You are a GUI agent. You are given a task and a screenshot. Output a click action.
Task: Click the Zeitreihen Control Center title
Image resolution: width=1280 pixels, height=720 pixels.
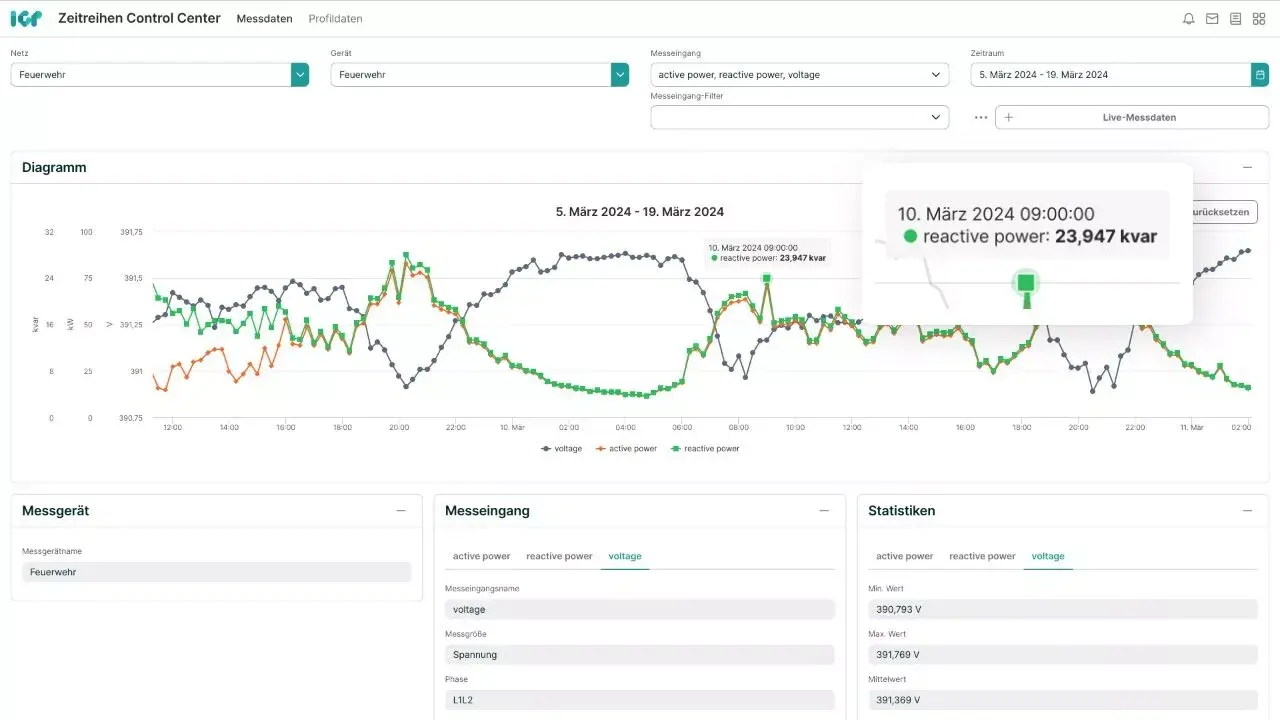[x=139, y=18]
